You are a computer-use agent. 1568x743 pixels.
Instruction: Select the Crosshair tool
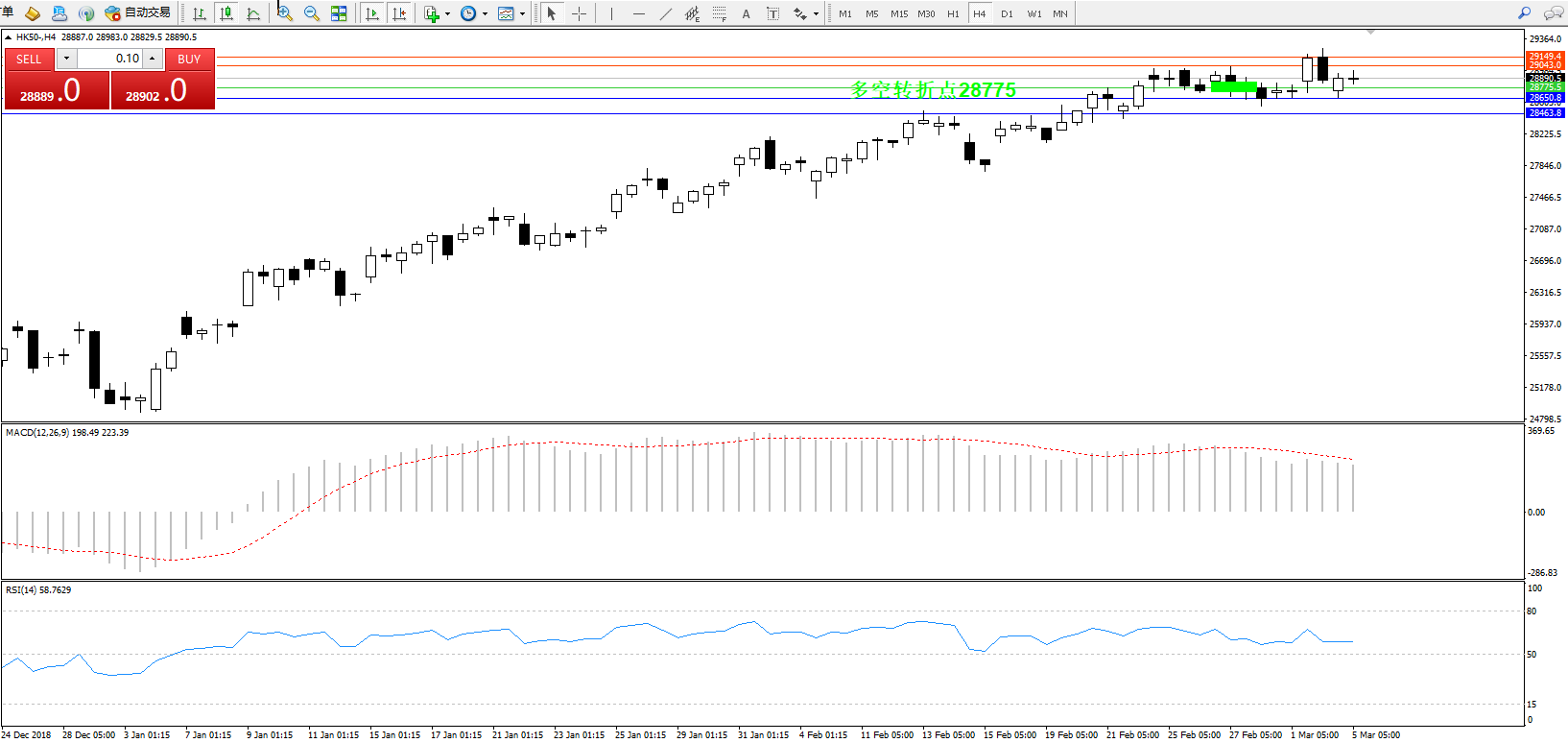[x=579, y=13]
